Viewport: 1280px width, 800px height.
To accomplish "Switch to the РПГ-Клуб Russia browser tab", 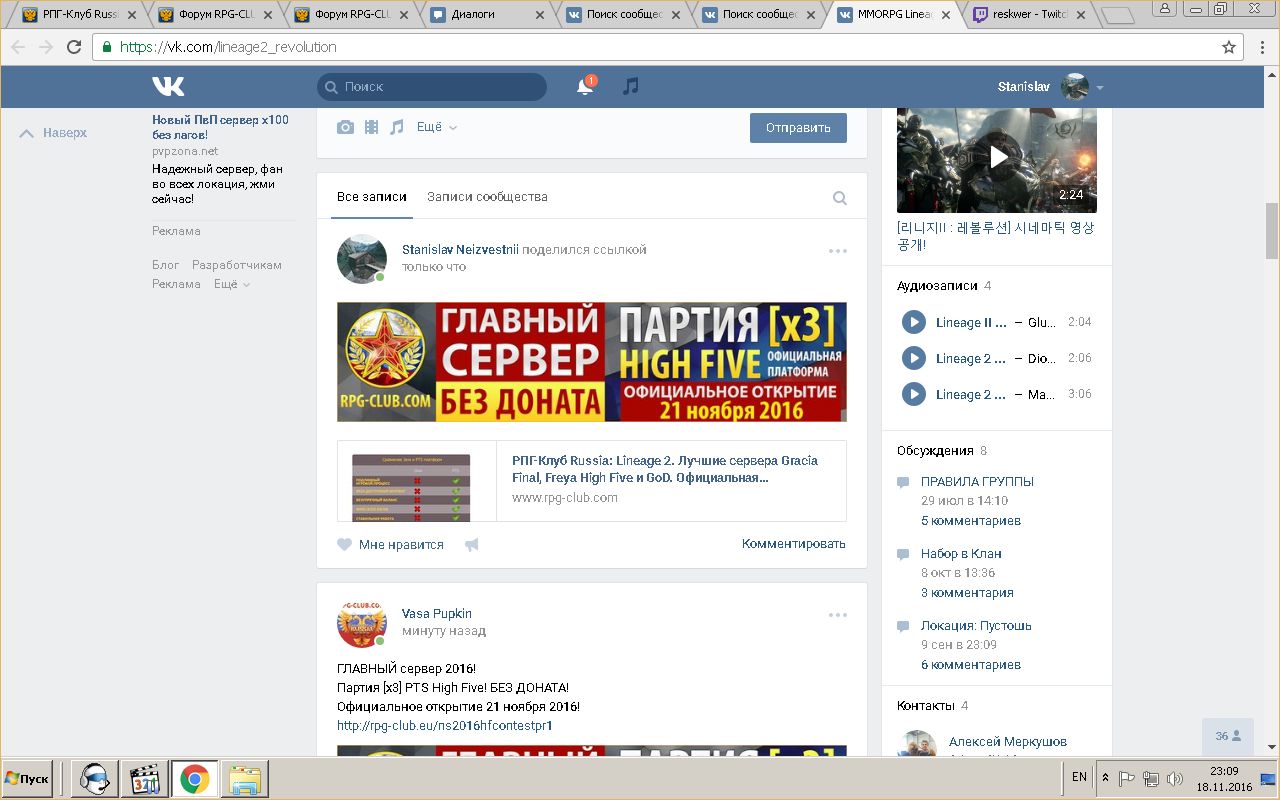I will coord(77,15).
